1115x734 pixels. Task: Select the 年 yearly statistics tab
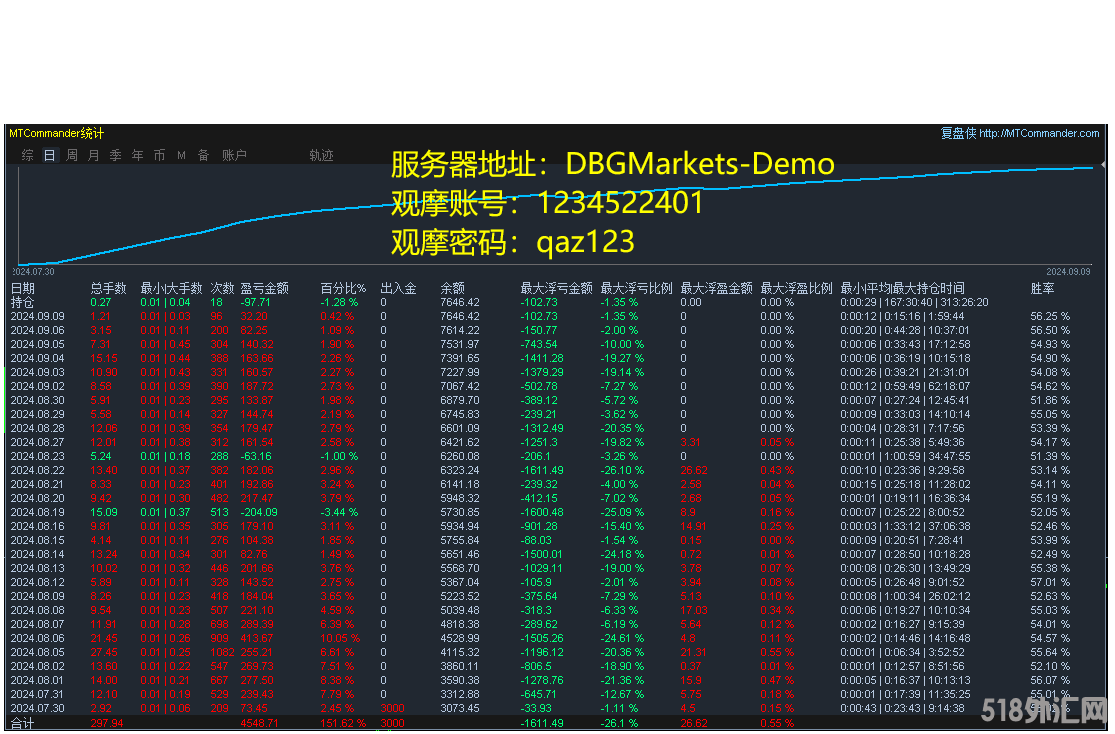pyautogui.click(x=138, y=155)
